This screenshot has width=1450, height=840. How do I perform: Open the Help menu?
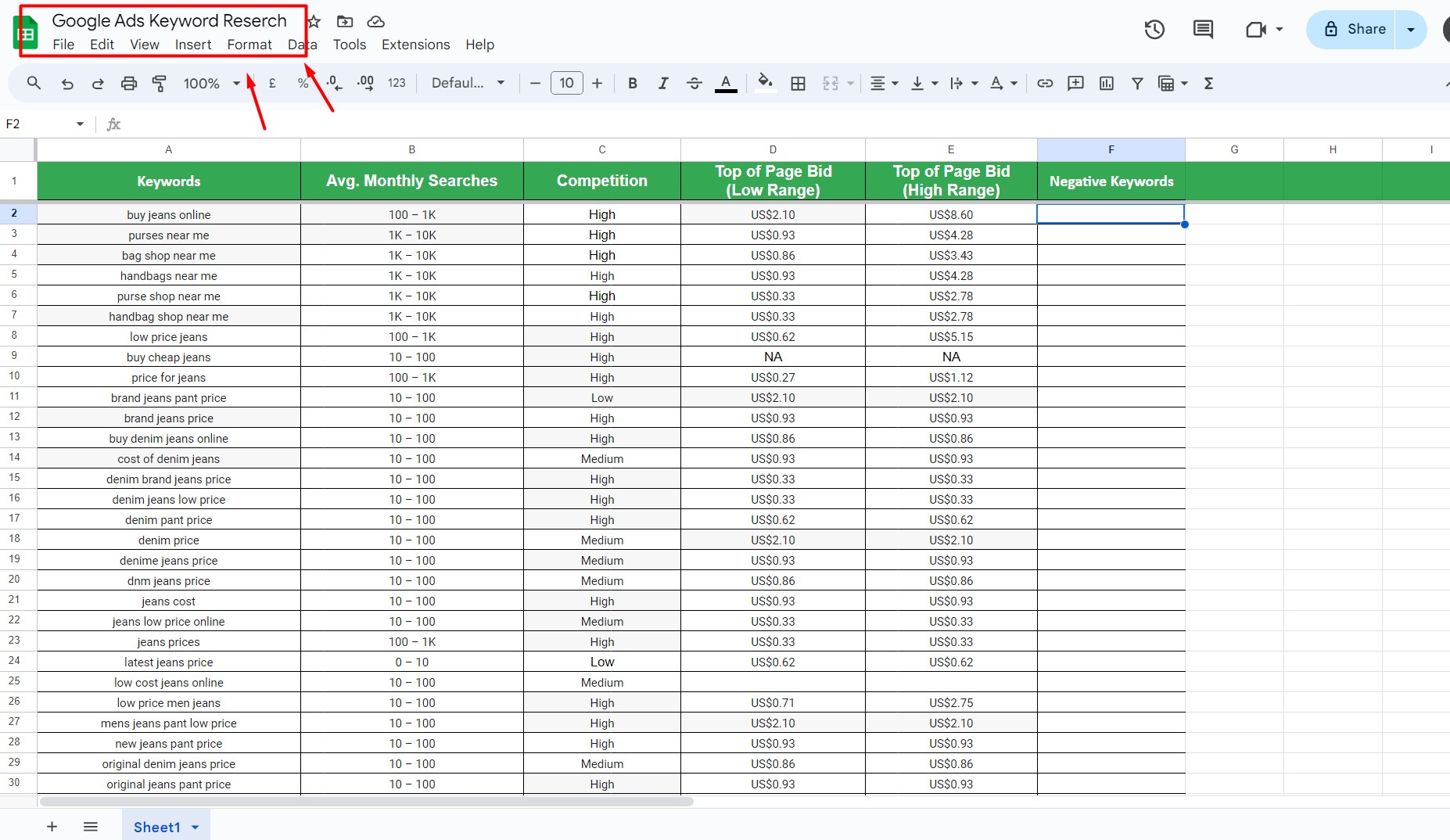click(479, 45)
